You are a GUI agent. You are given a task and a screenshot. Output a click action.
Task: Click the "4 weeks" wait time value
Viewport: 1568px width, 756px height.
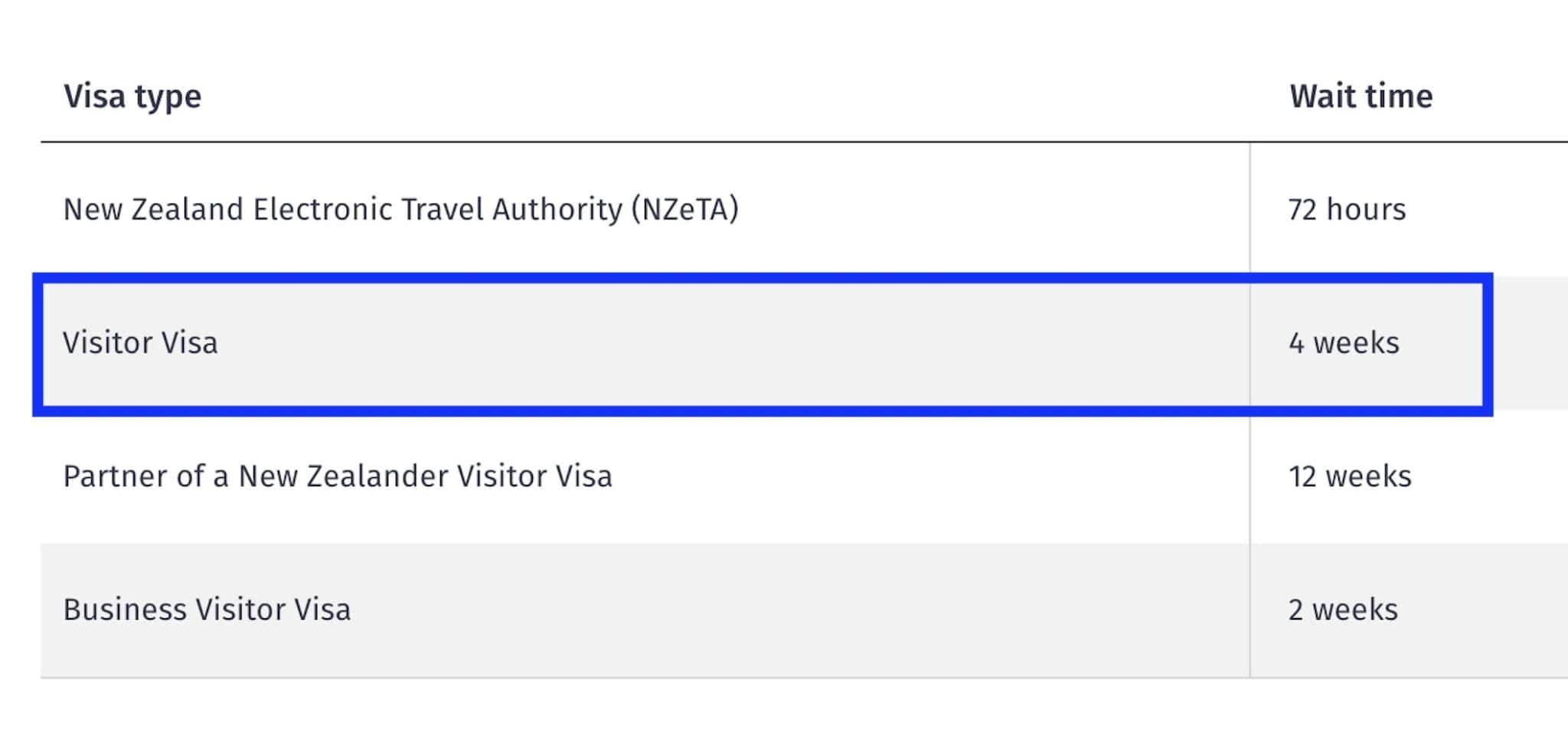click(x=1344, y=342)
